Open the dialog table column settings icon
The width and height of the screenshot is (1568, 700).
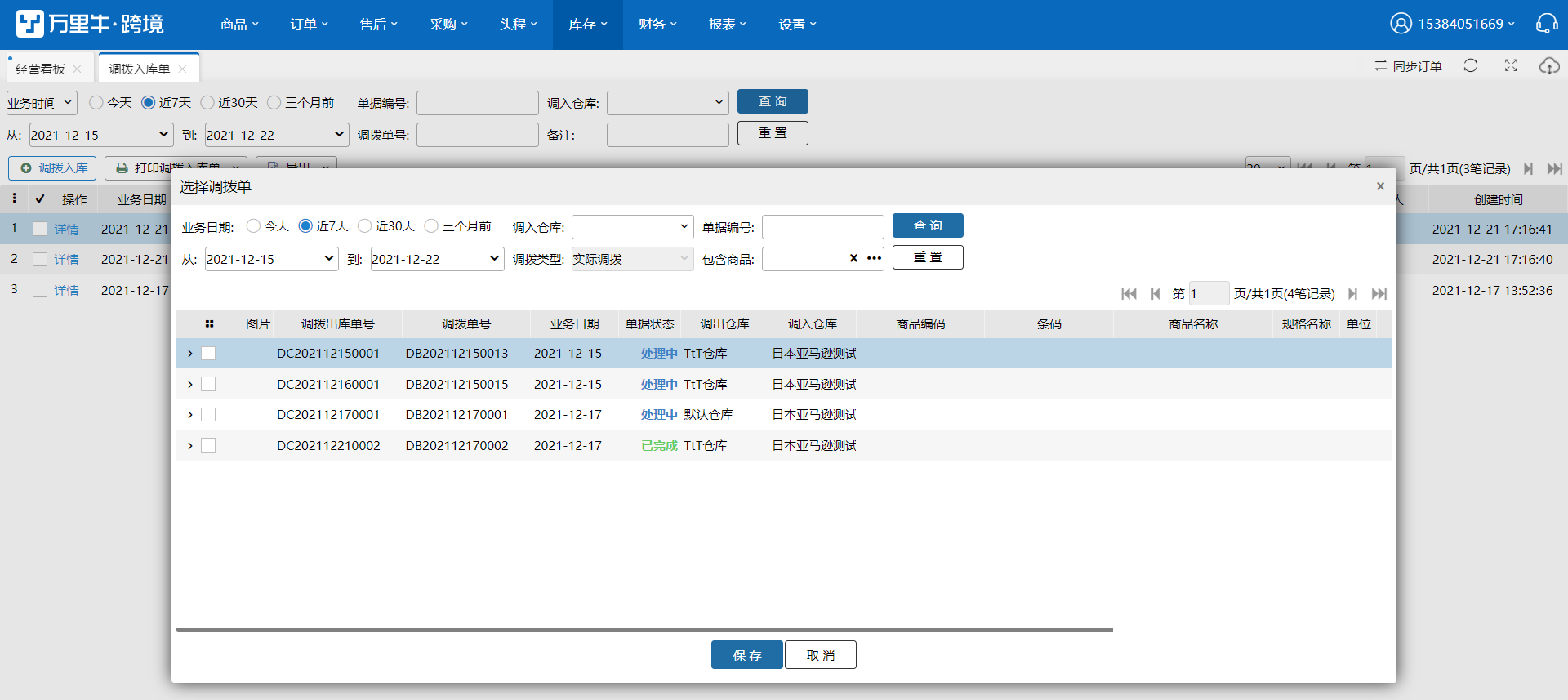(x=209, y=323)
